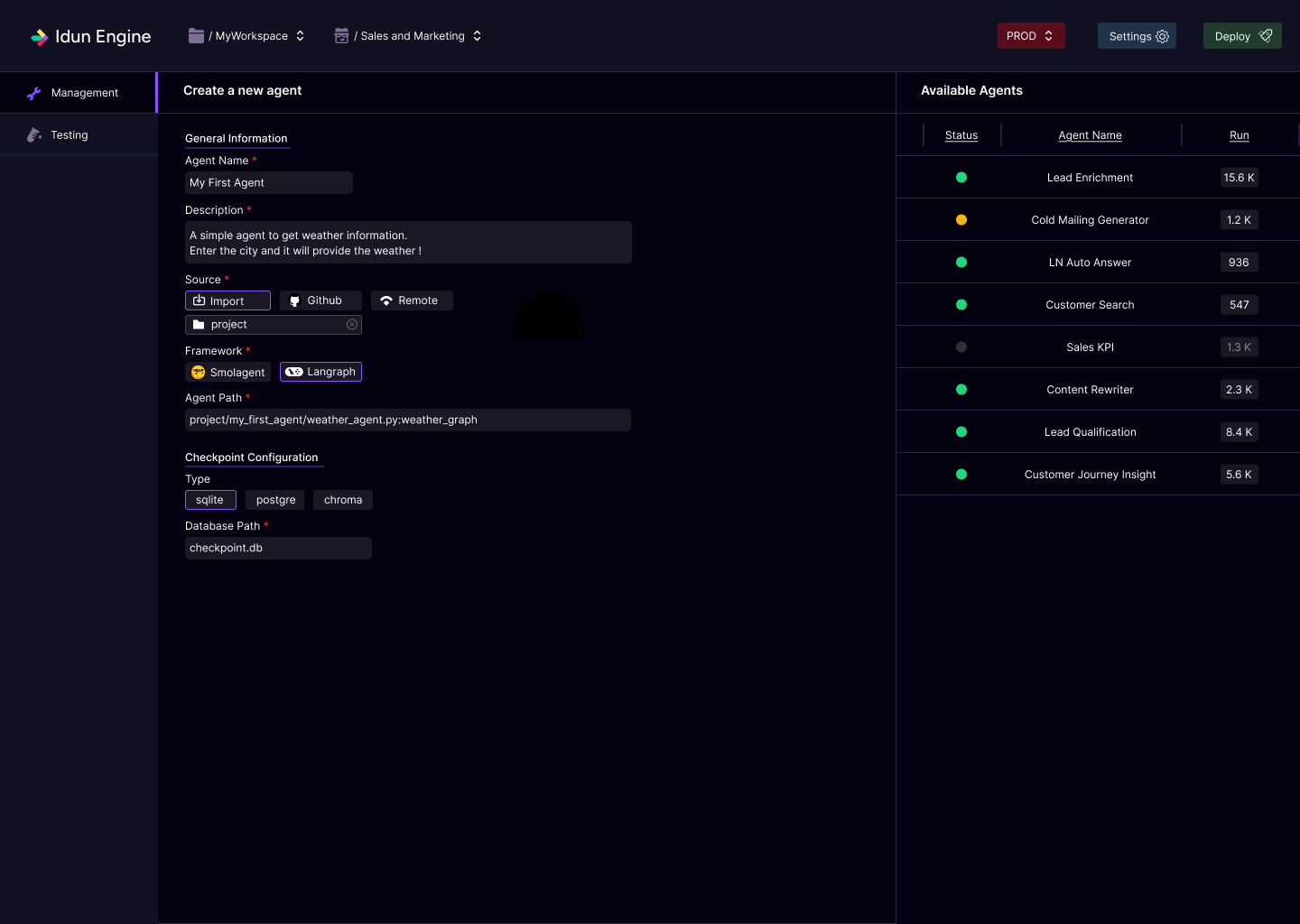Click the Idun Engine title text
1300x924 pixels.
(103, 37)
